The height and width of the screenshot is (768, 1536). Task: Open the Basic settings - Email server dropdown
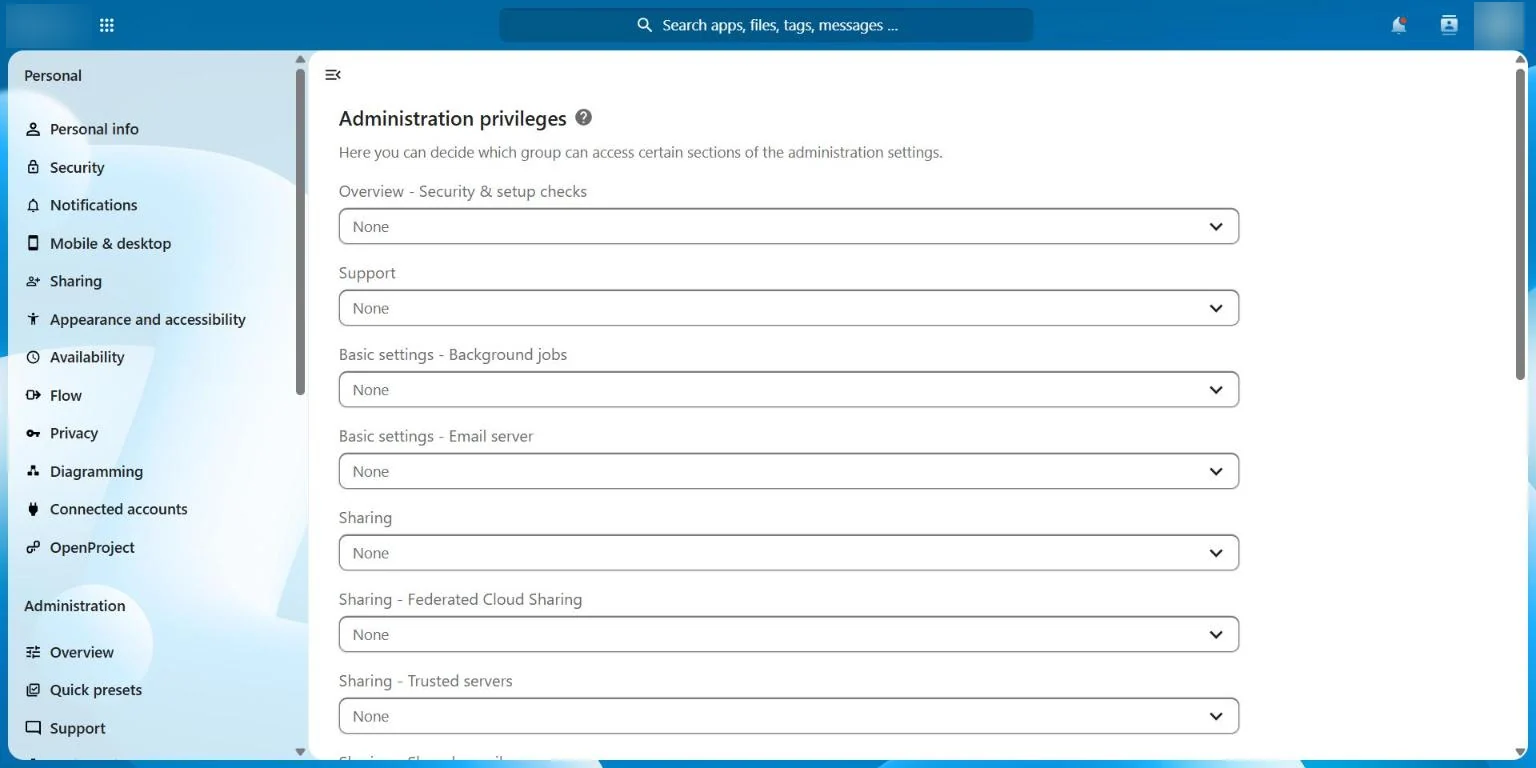[x=789, y=471]
